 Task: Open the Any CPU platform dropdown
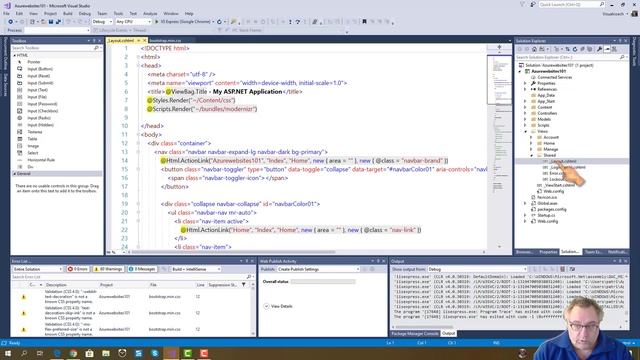[133, 22]
